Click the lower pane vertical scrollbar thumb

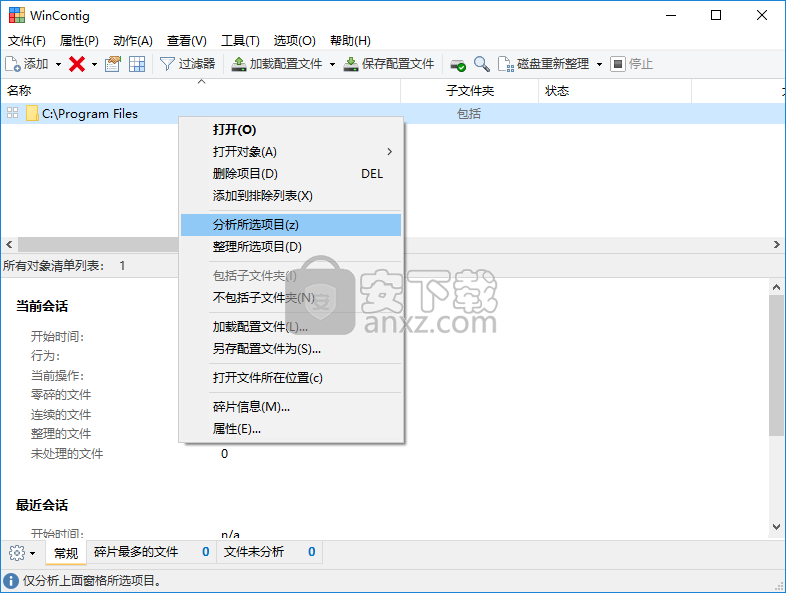coord(776,365)
